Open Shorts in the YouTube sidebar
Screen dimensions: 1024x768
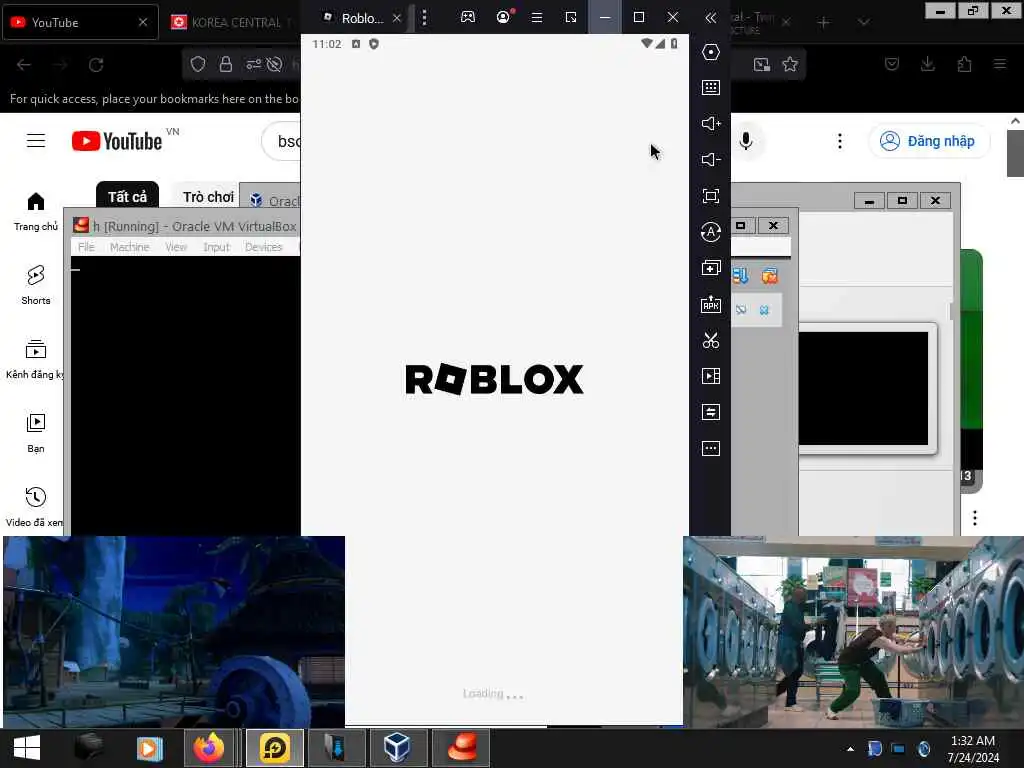point(36,285)
